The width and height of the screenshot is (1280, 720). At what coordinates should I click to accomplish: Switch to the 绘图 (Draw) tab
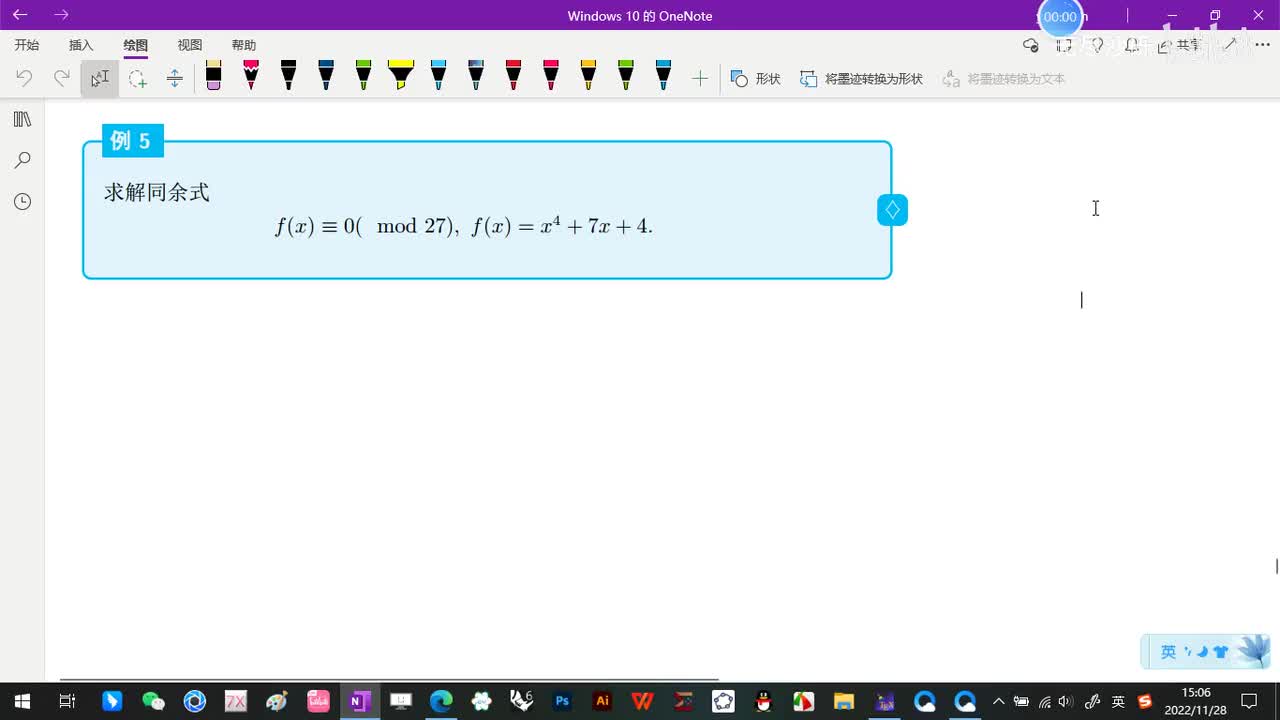coord(135,45)
